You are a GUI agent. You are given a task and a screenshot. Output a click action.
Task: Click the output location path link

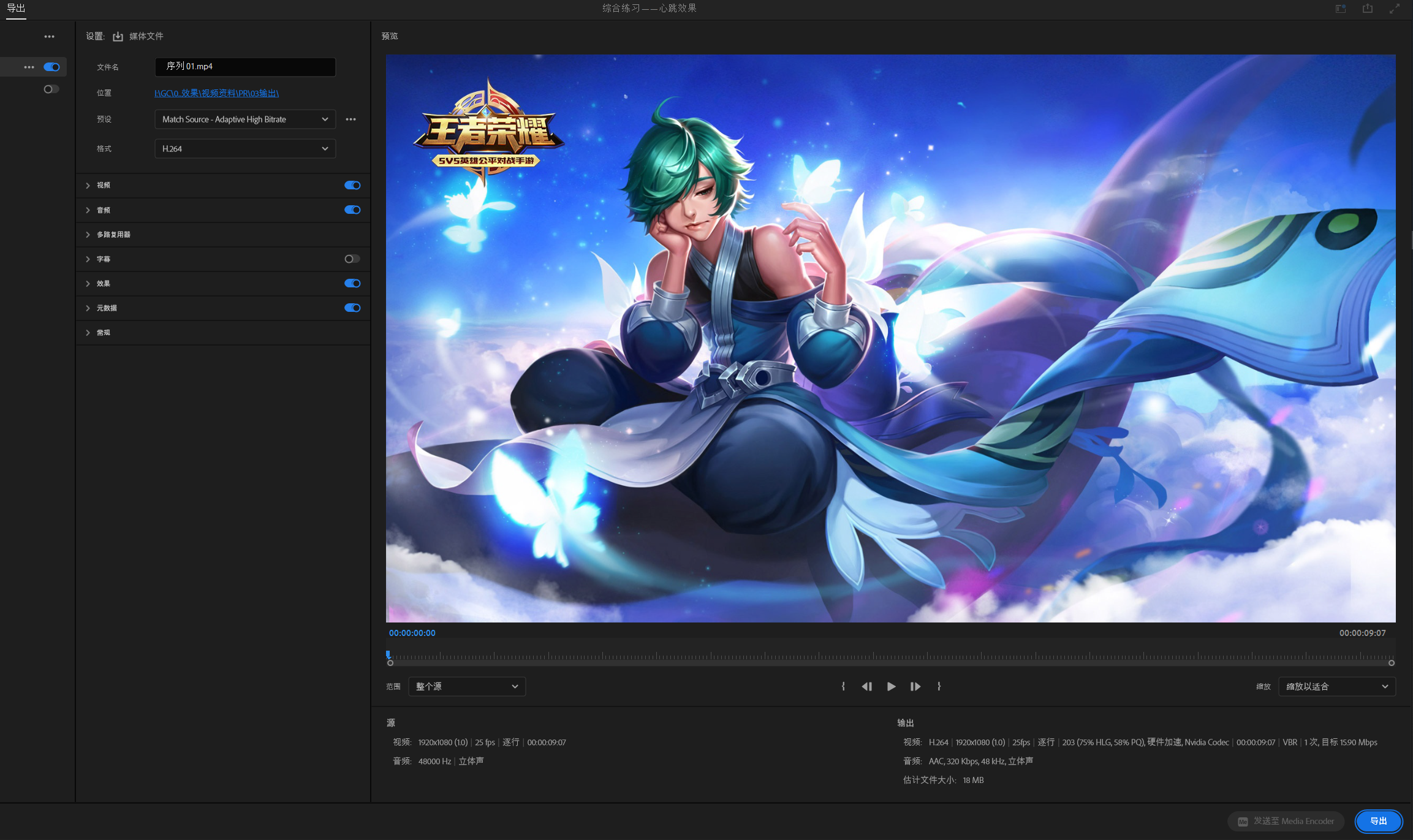[x=216, y=93]
